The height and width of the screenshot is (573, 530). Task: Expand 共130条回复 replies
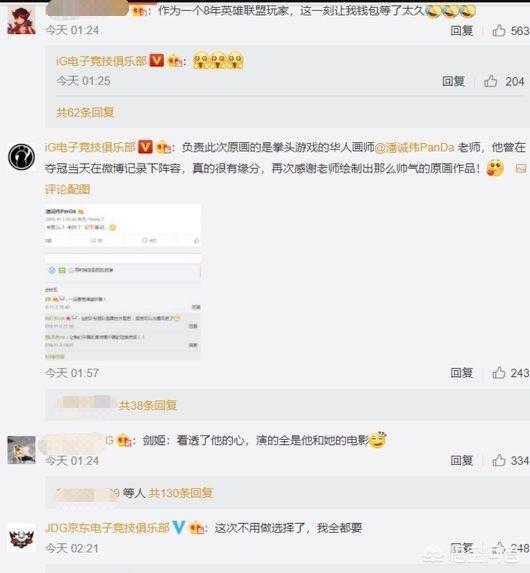tap(181, 493)
